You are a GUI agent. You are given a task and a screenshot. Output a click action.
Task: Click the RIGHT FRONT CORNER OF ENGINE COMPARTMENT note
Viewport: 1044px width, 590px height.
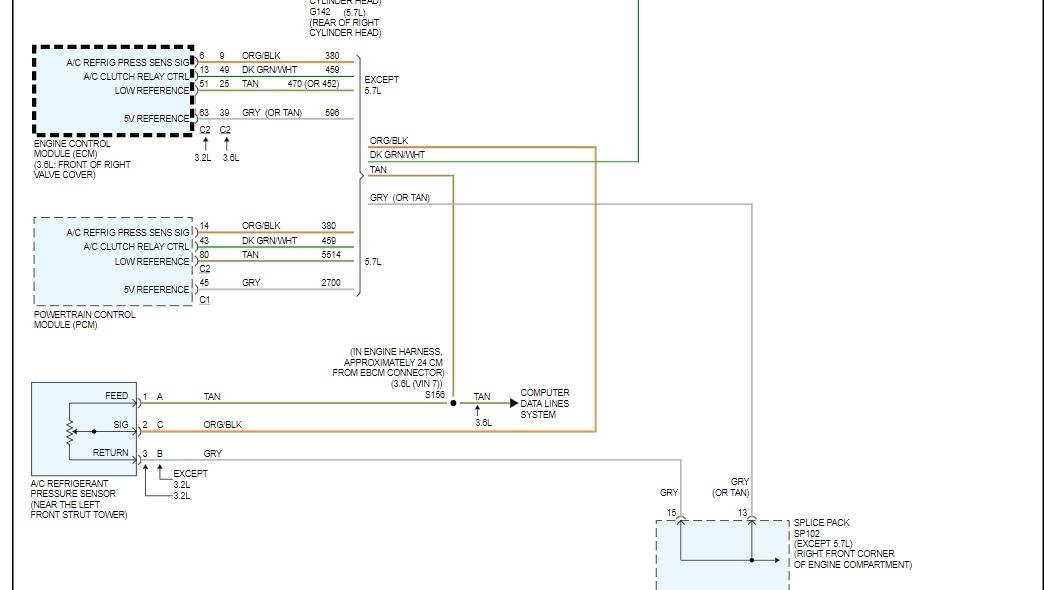[853, 559]
